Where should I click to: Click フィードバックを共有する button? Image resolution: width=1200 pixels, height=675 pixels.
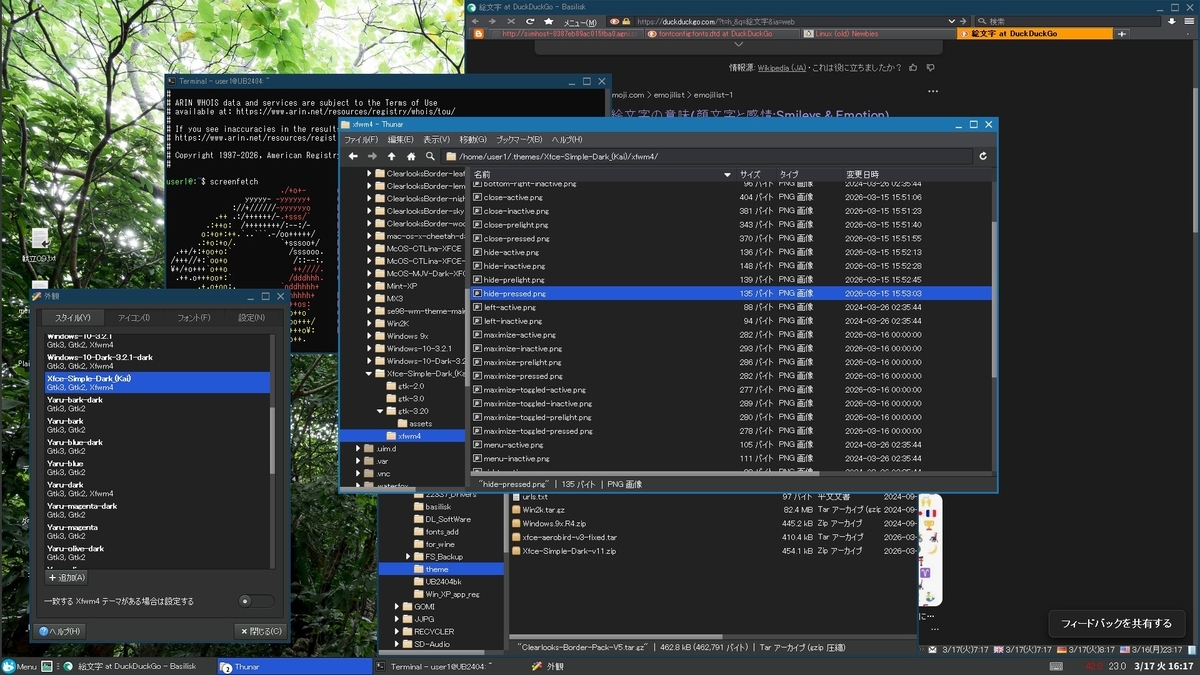point(1116,623)
